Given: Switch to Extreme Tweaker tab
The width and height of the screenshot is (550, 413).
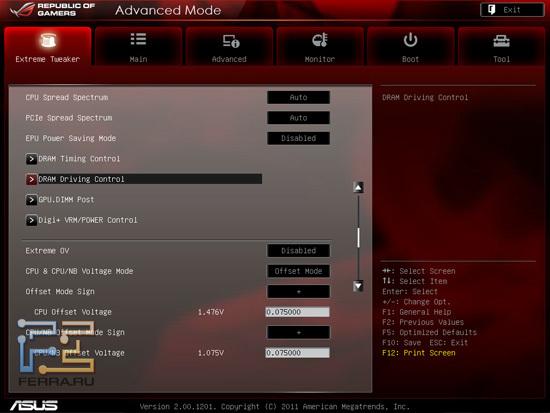Looking at the screenshot, I should [48, 46].
